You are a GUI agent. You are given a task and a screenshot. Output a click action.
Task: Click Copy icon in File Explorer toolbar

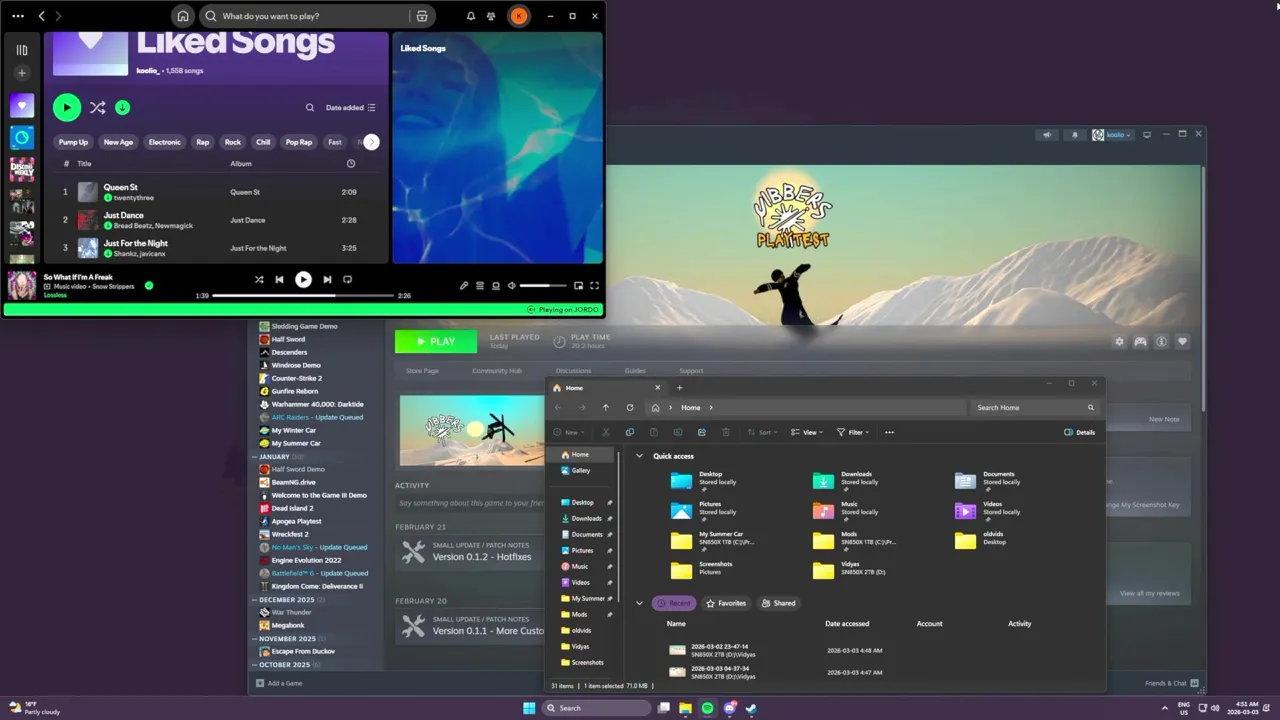click(x=629, y=433)
